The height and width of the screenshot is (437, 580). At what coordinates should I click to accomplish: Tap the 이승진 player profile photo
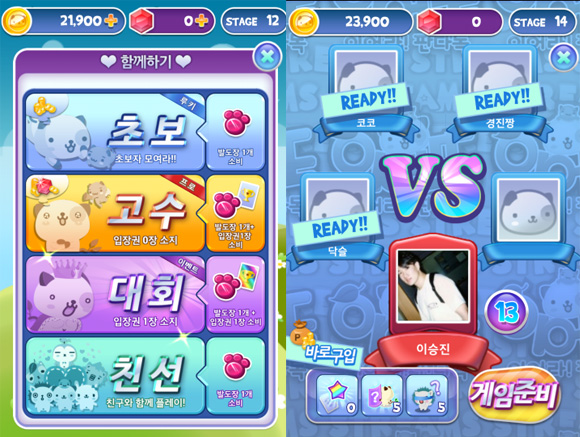(x=433, y=286)
